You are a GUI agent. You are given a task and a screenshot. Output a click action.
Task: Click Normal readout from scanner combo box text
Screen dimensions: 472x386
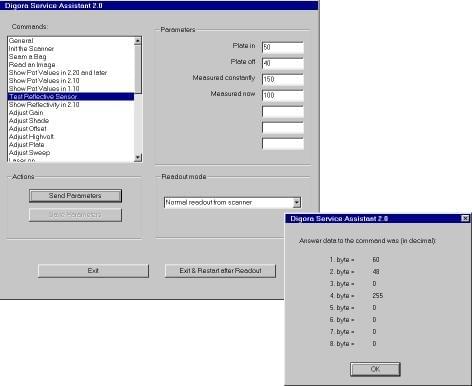(x=209, y=202)
